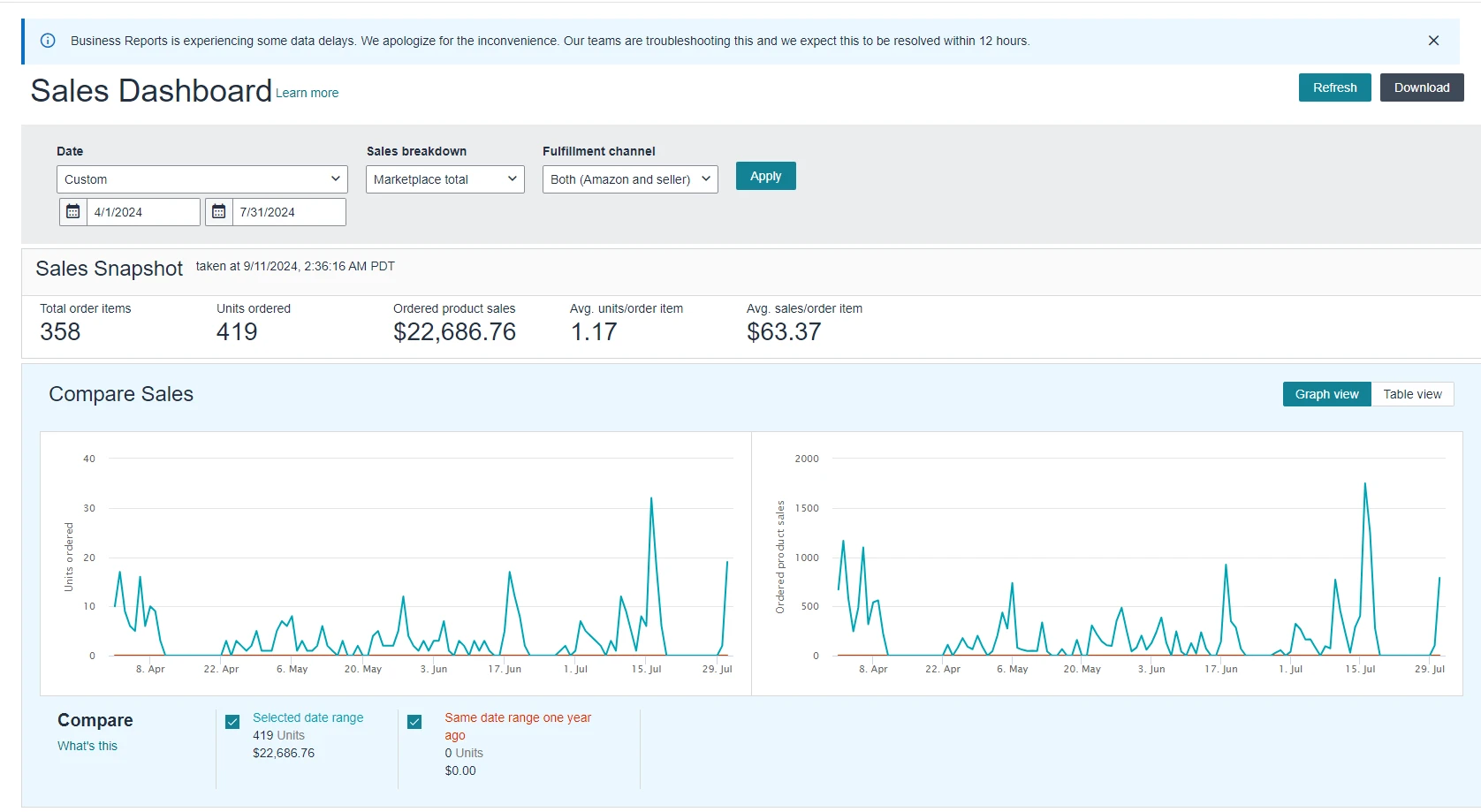
Task: Open the What's this link
Action: [87, 746]
